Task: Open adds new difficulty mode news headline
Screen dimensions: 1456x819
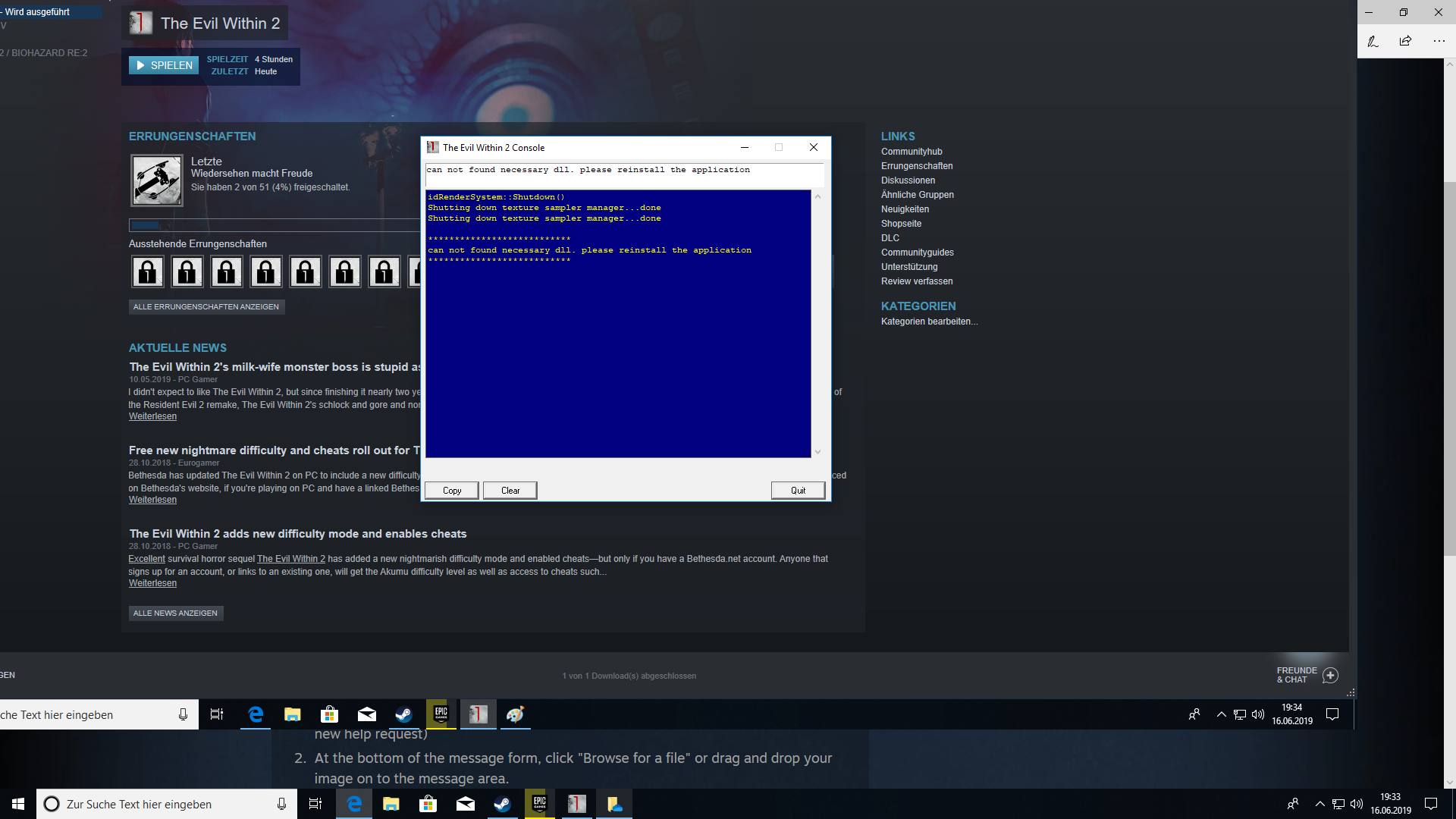Action: tap(298, 534)
